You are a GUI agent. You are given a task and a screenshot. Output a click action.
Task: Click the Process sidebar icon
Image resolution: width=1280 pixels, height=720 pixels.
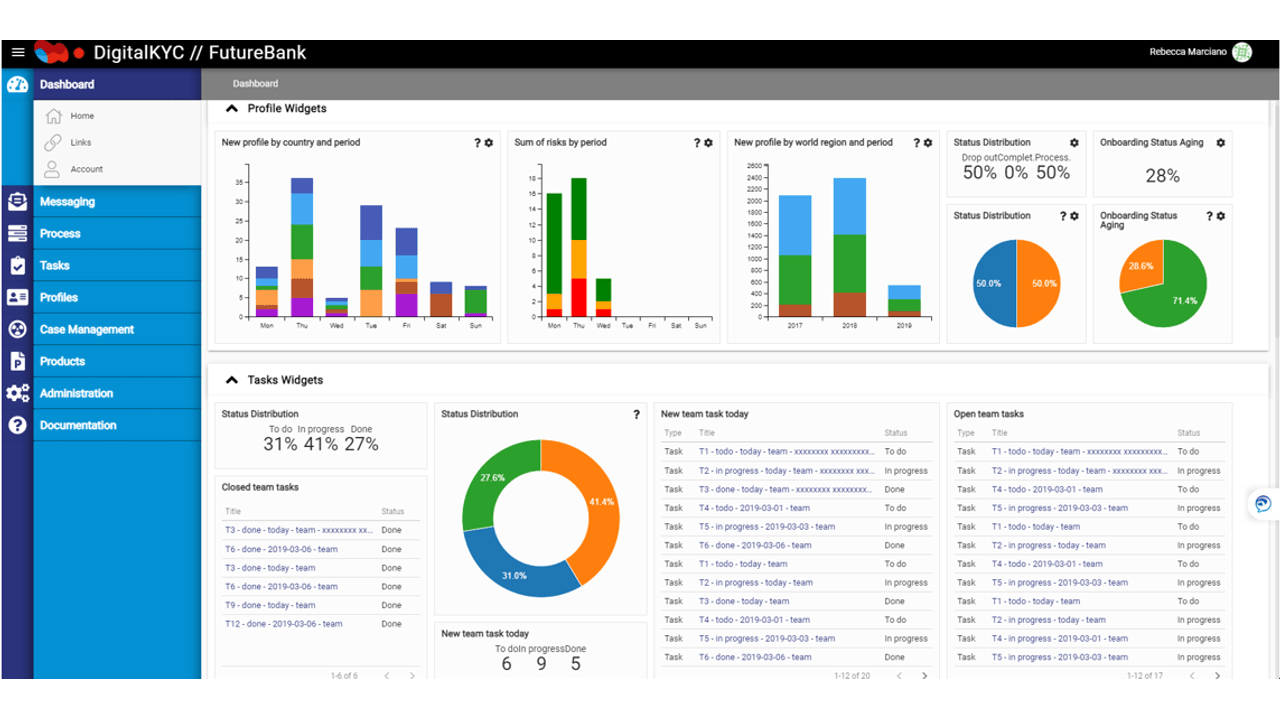click(x=17, y=233)
